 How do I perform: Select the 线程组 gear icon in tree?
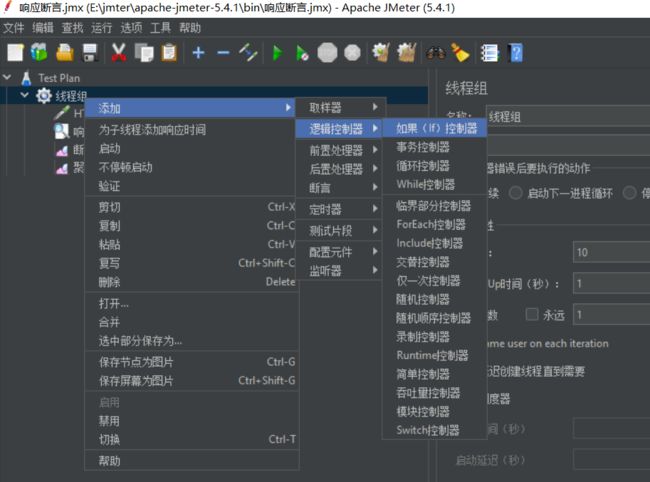44,96
